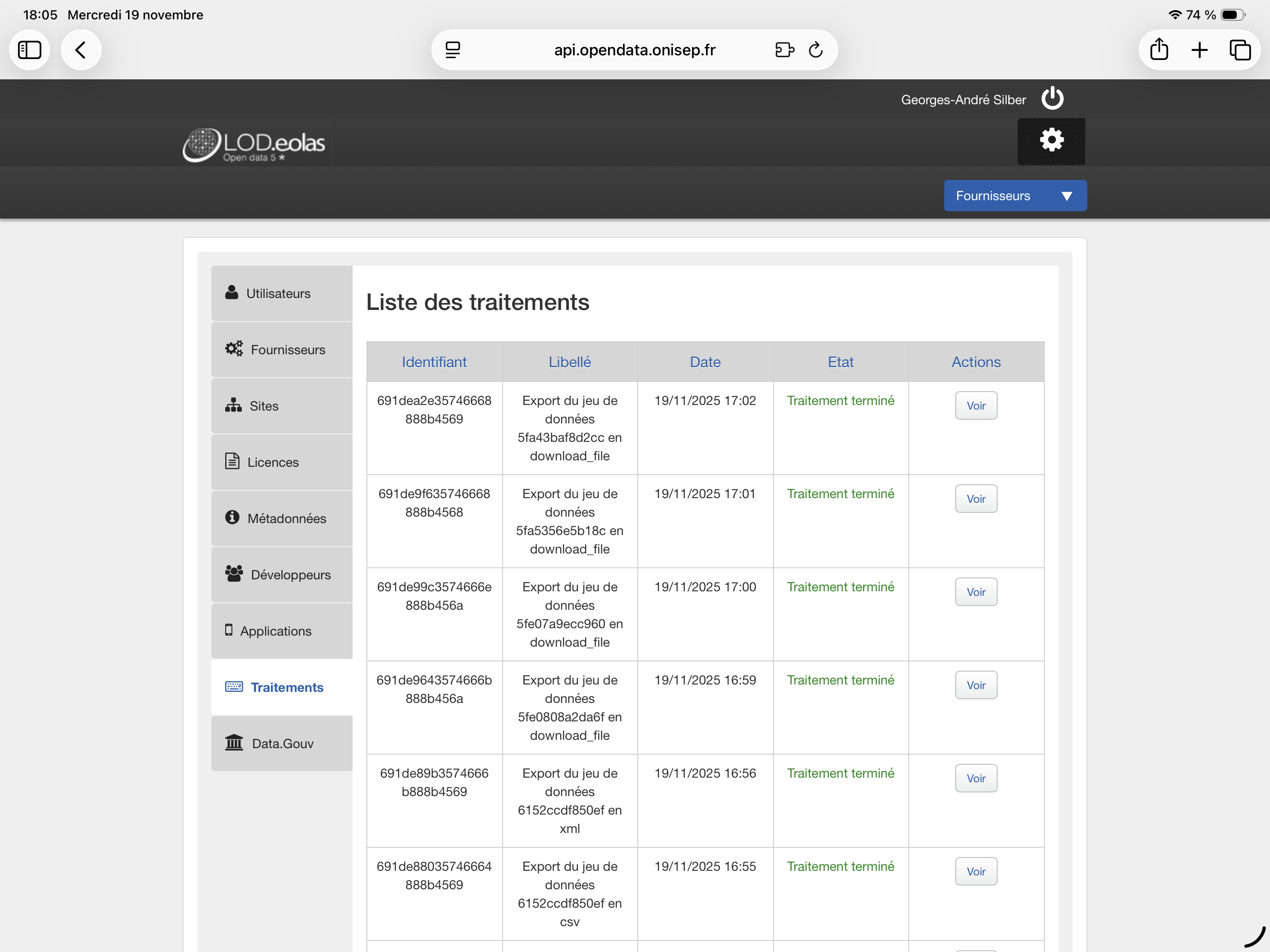
Task: Show all tabs overview icon
Action: coord(1240,50)
